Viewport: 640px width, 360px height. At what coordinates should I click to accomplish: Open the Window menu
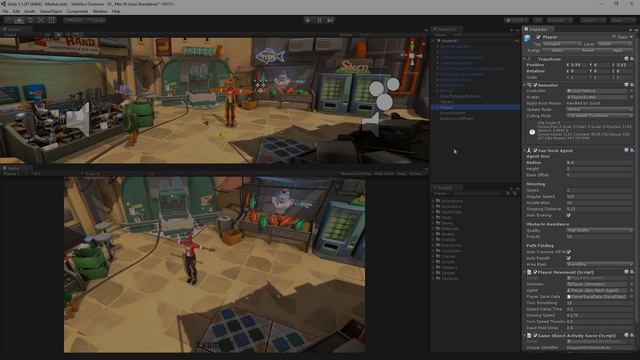point(100,11)
